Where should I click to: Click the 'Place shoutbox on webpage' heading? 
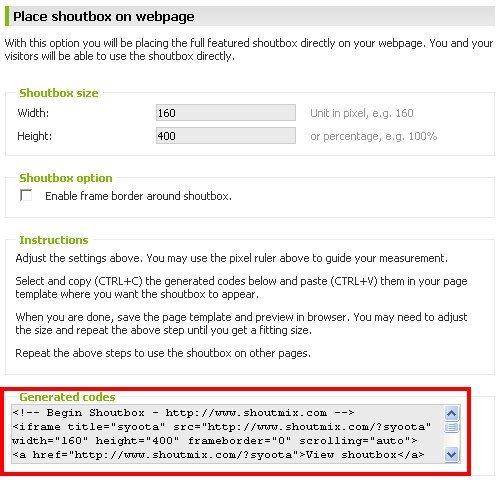104,16
